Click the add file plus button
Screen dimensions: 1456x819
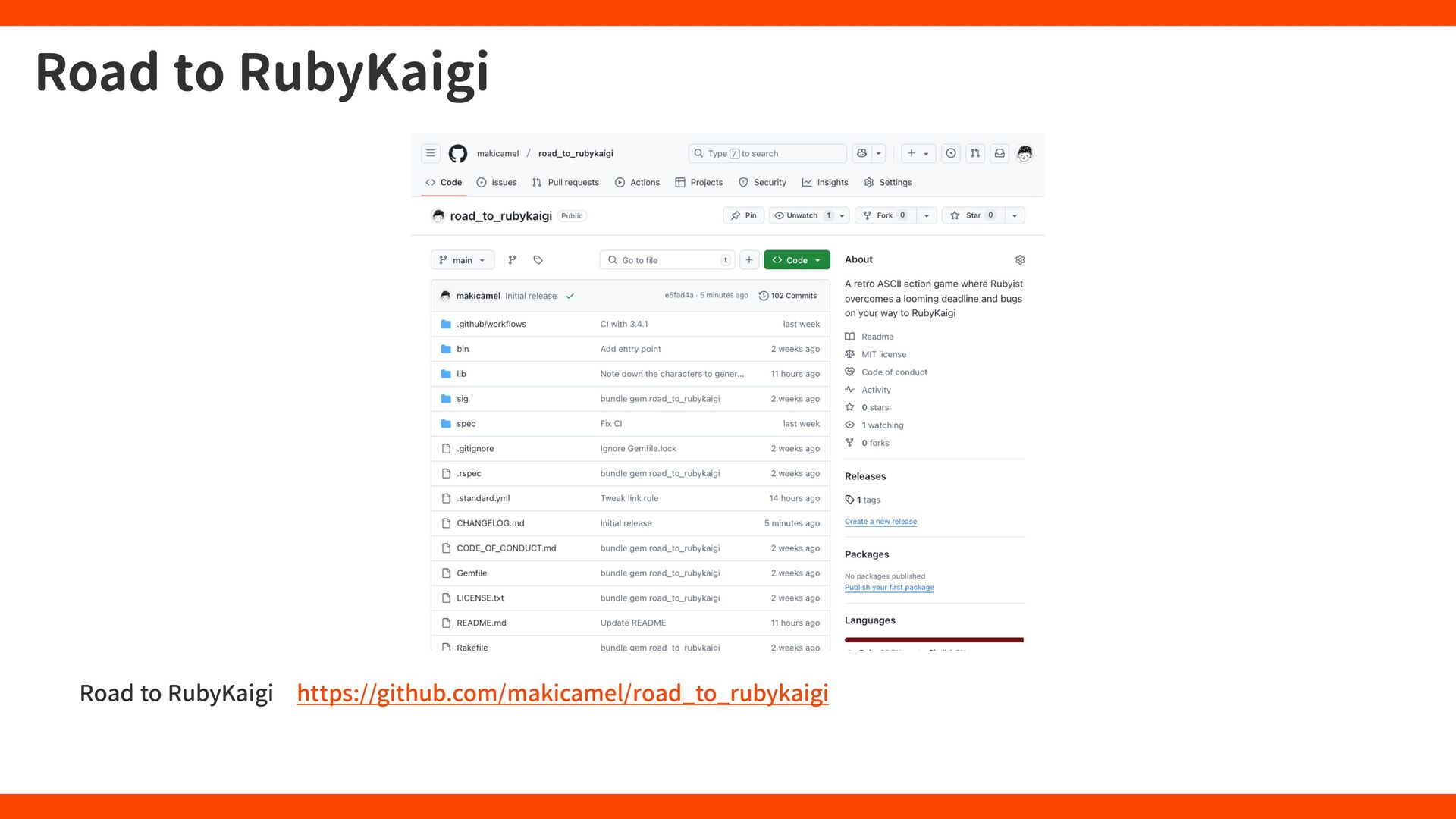click(749, 260)
